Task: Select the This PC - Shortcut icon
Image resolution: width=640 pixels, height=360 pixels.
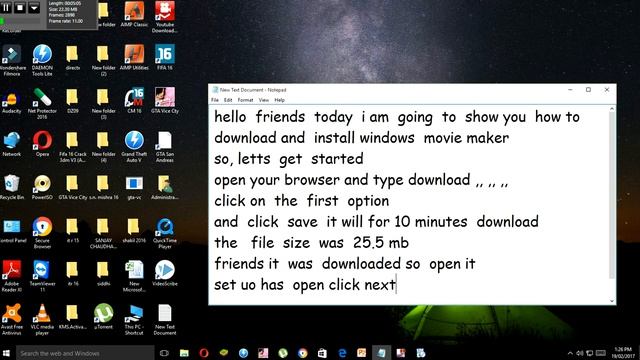Action: (x=134, y=320)
